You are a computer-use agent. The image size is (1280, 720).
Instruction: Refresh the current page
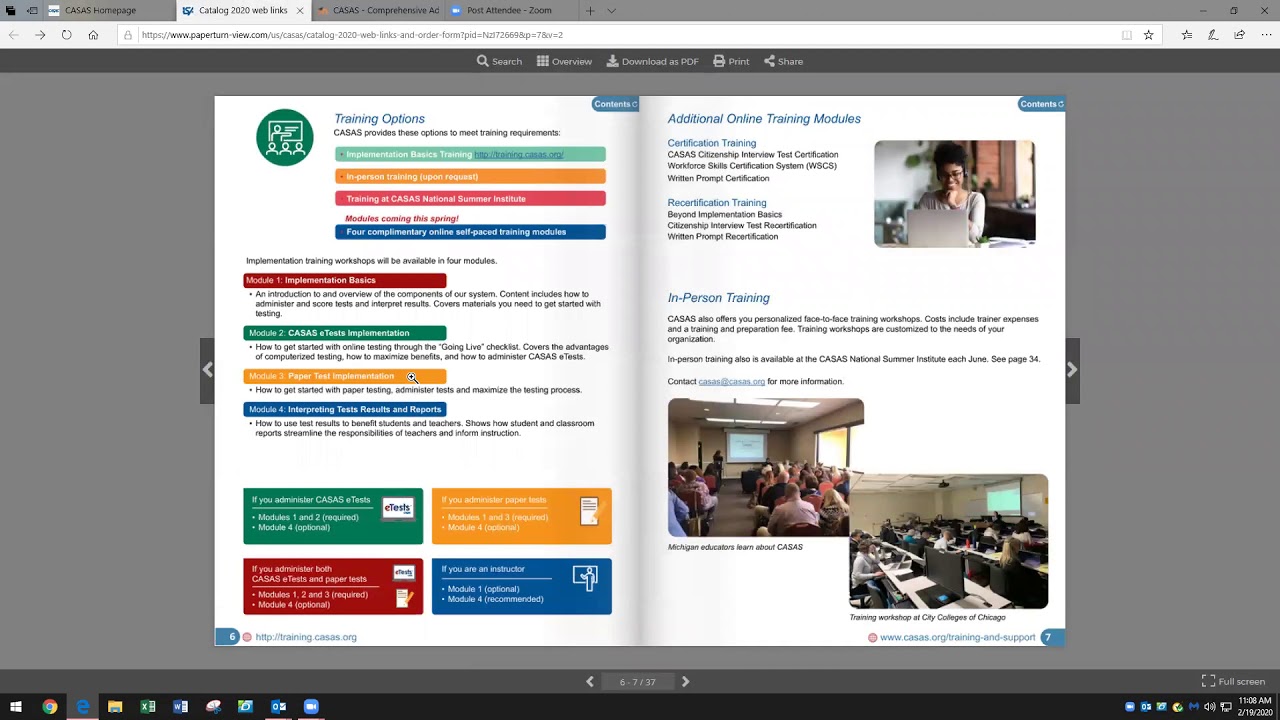click(66, 35)
